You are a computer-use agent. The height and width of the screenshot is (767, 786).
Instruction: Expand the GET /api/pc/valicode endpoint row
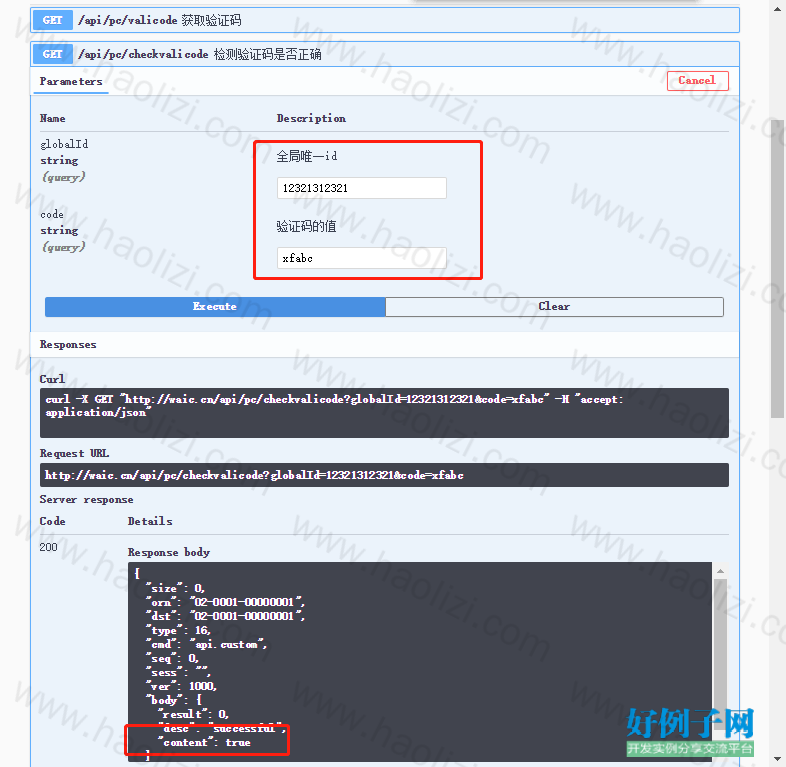point(384,20)
